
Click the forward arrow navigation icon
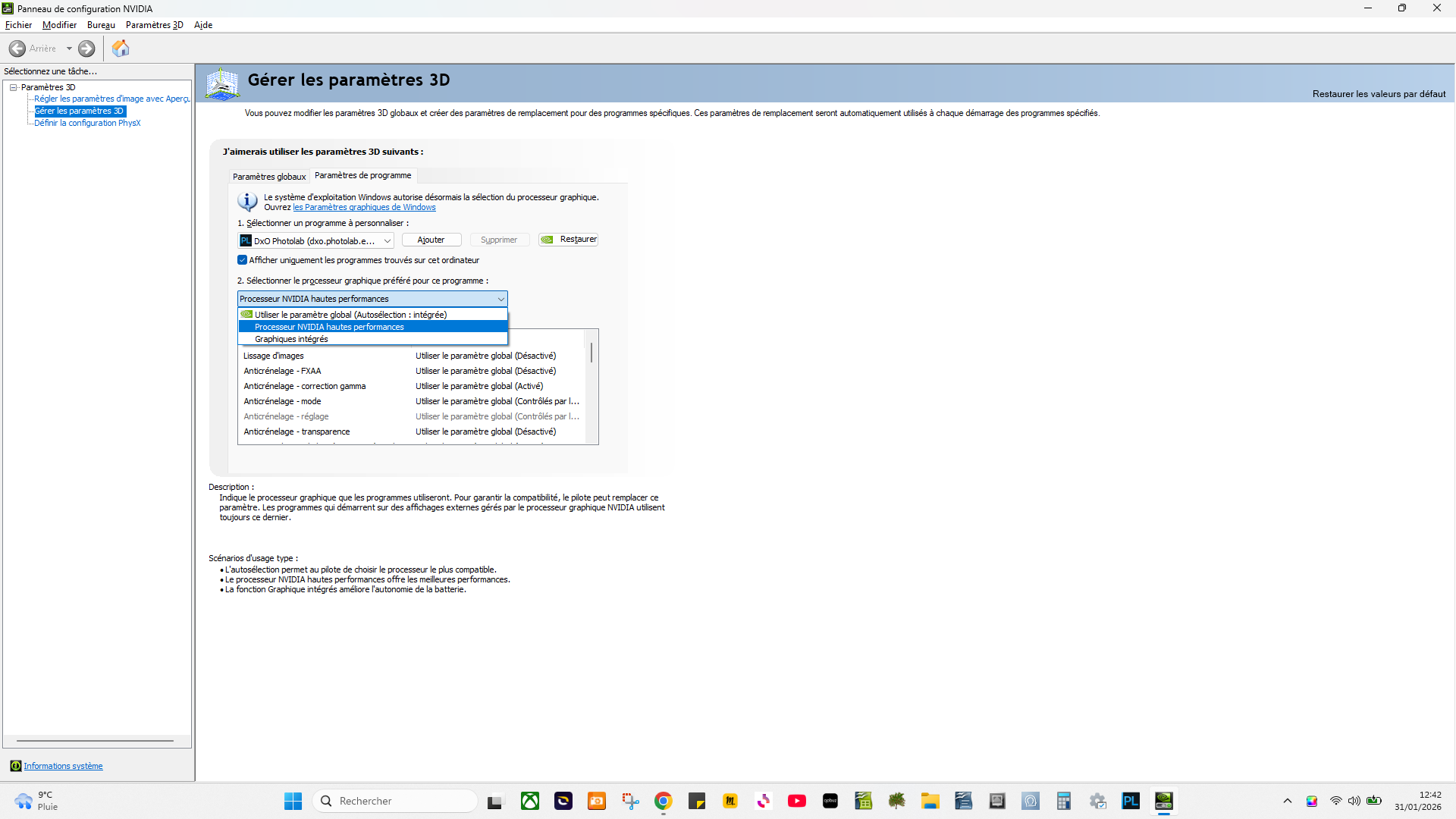click(x=86, y=49)
